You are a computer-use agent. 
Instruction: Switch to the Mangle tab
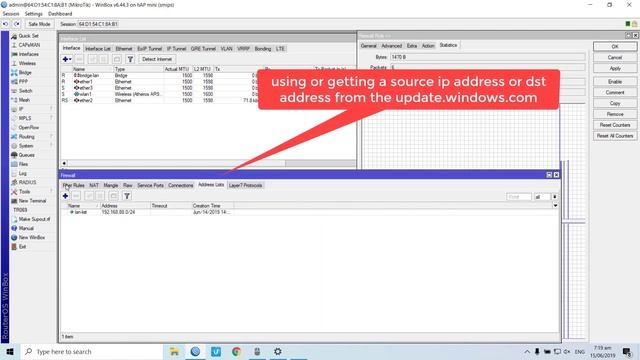[x=111, y=185]
